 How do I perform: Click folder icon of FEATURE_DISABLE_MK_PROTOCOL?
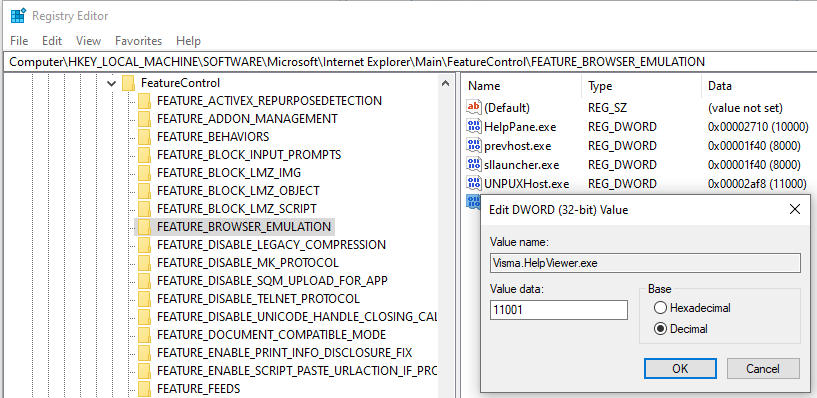click(144, 263)
